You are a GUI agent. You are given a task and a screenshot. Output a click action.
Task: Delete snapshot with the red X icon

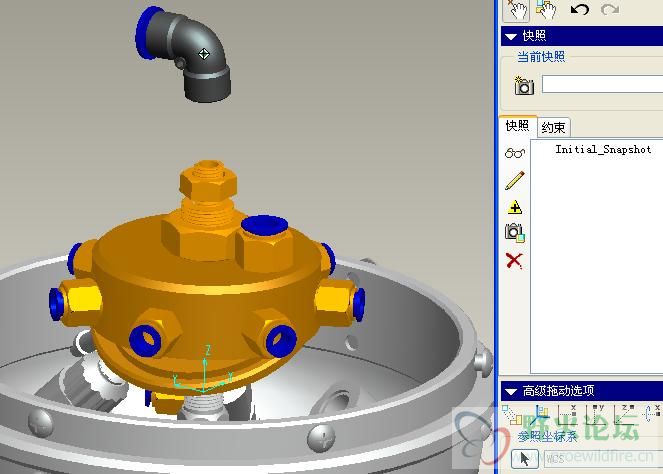pos(514,260)
